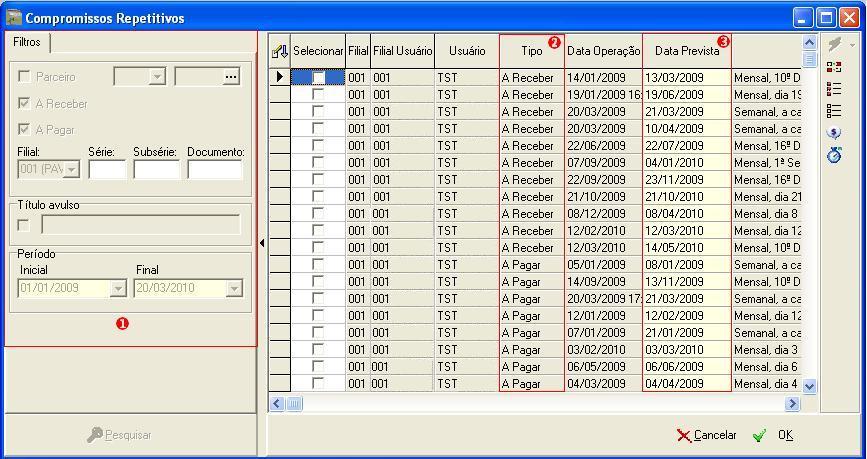The width and height of the screenshot is (867, 459).
Task: Click the lightning action icon in right toolbar
Action: [x=833, y=45]
